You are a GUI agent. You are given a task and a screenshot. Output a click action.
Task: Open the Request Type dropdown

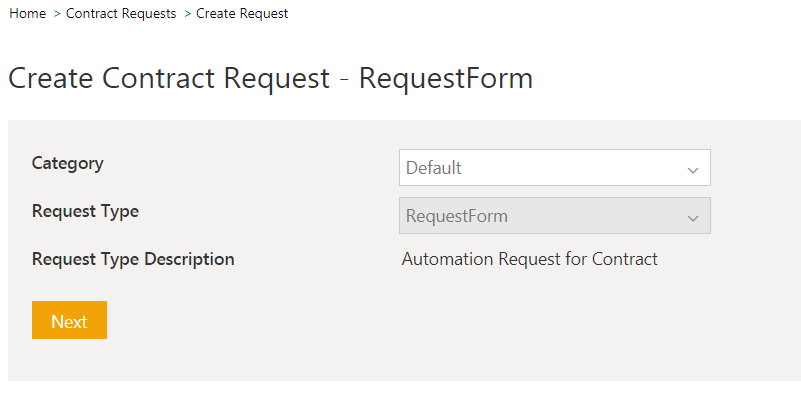coord(554,216)
